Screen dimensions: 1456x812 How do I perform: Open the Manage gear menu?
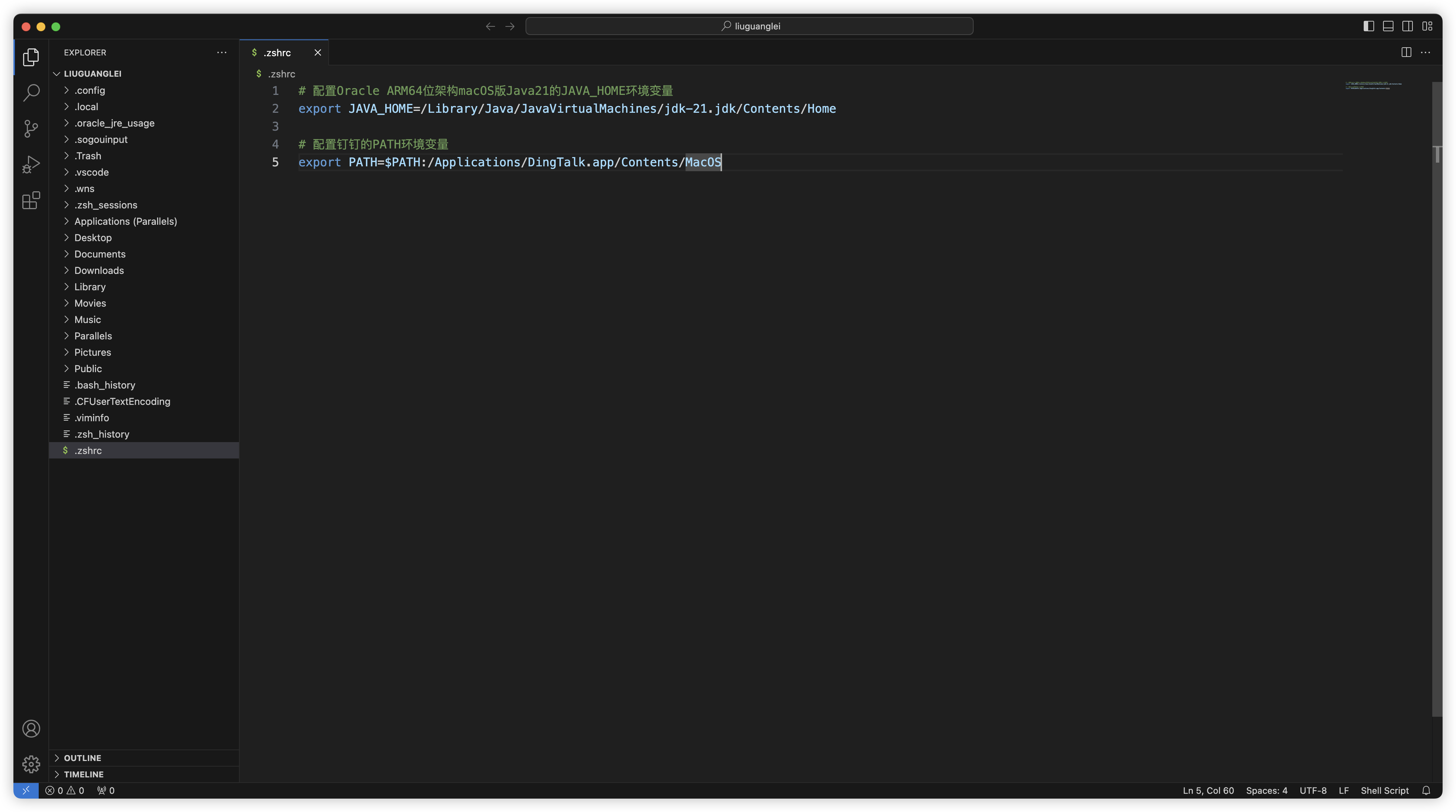[31, 764]
